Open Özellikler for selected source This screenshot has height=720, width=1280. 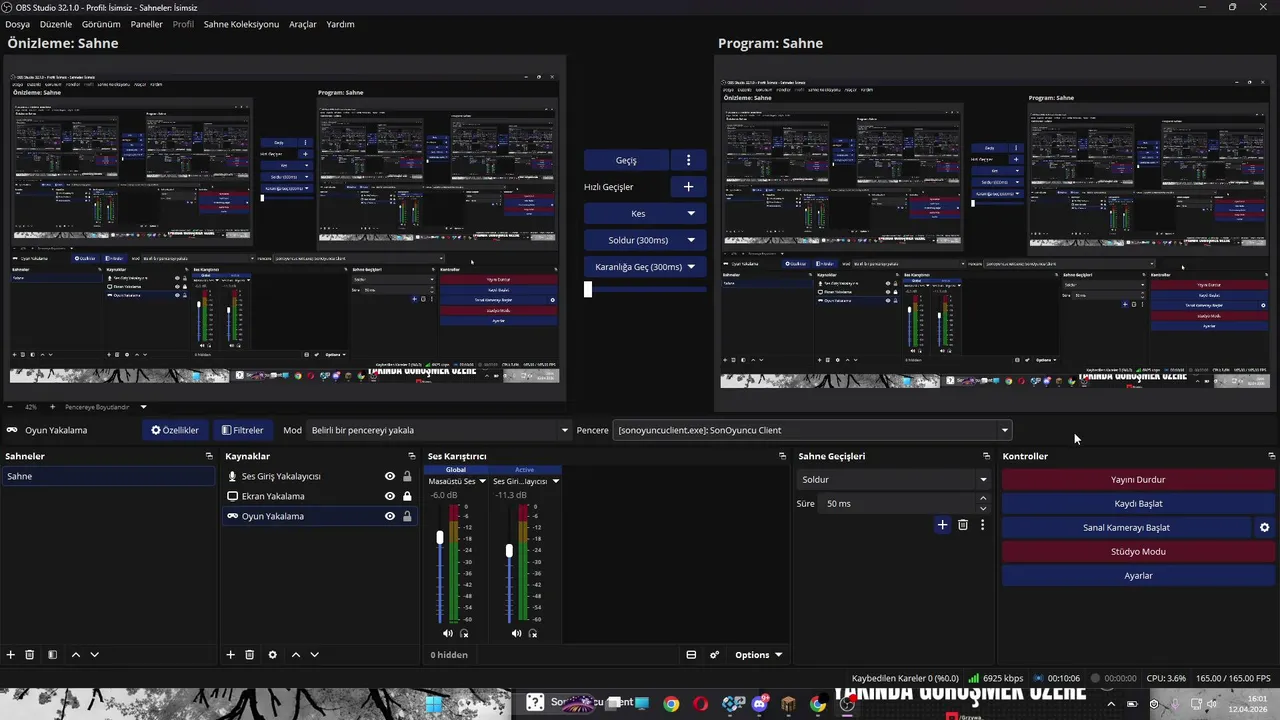[175, 430]
